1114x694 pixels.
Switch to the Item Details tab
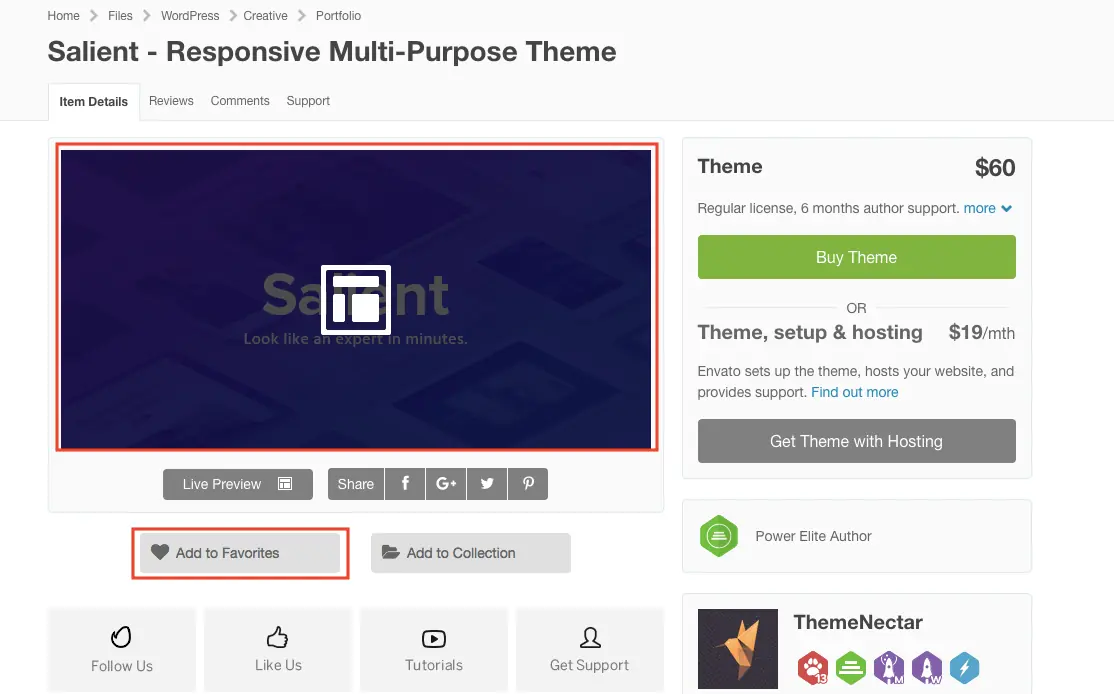click(94, 102)
